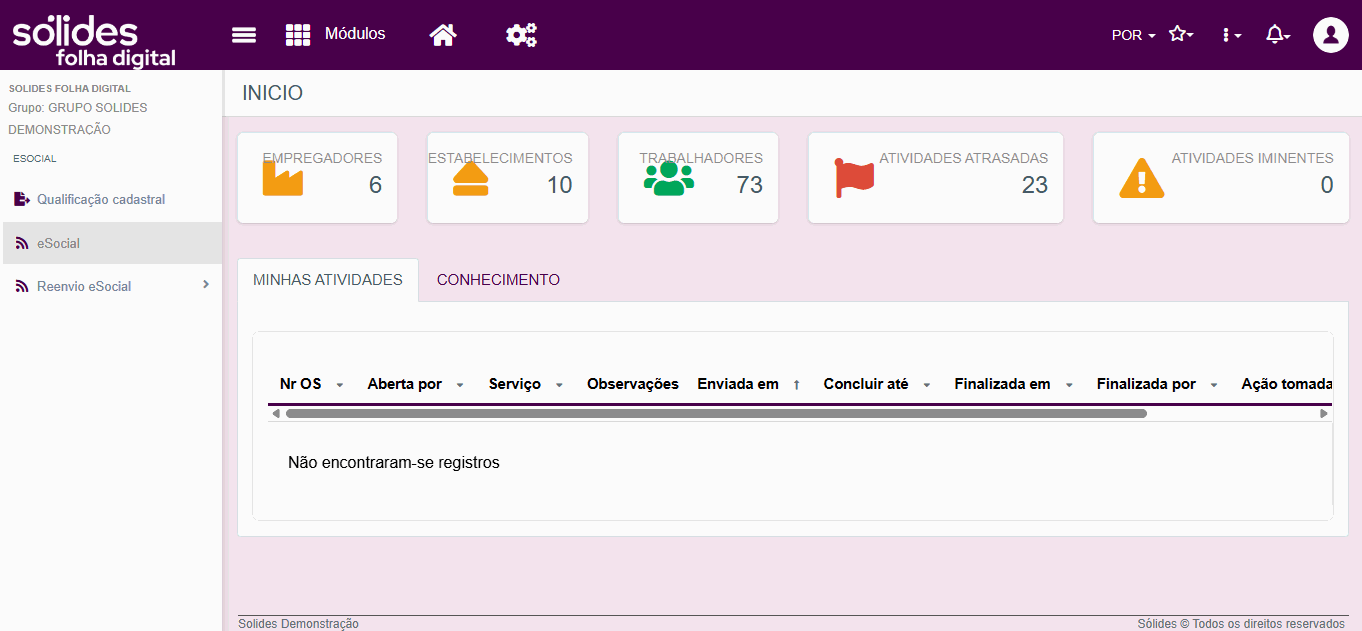Click the eSocial feed icon in sidebar
Screen dimensions: 1362x631
pos(22,243)
